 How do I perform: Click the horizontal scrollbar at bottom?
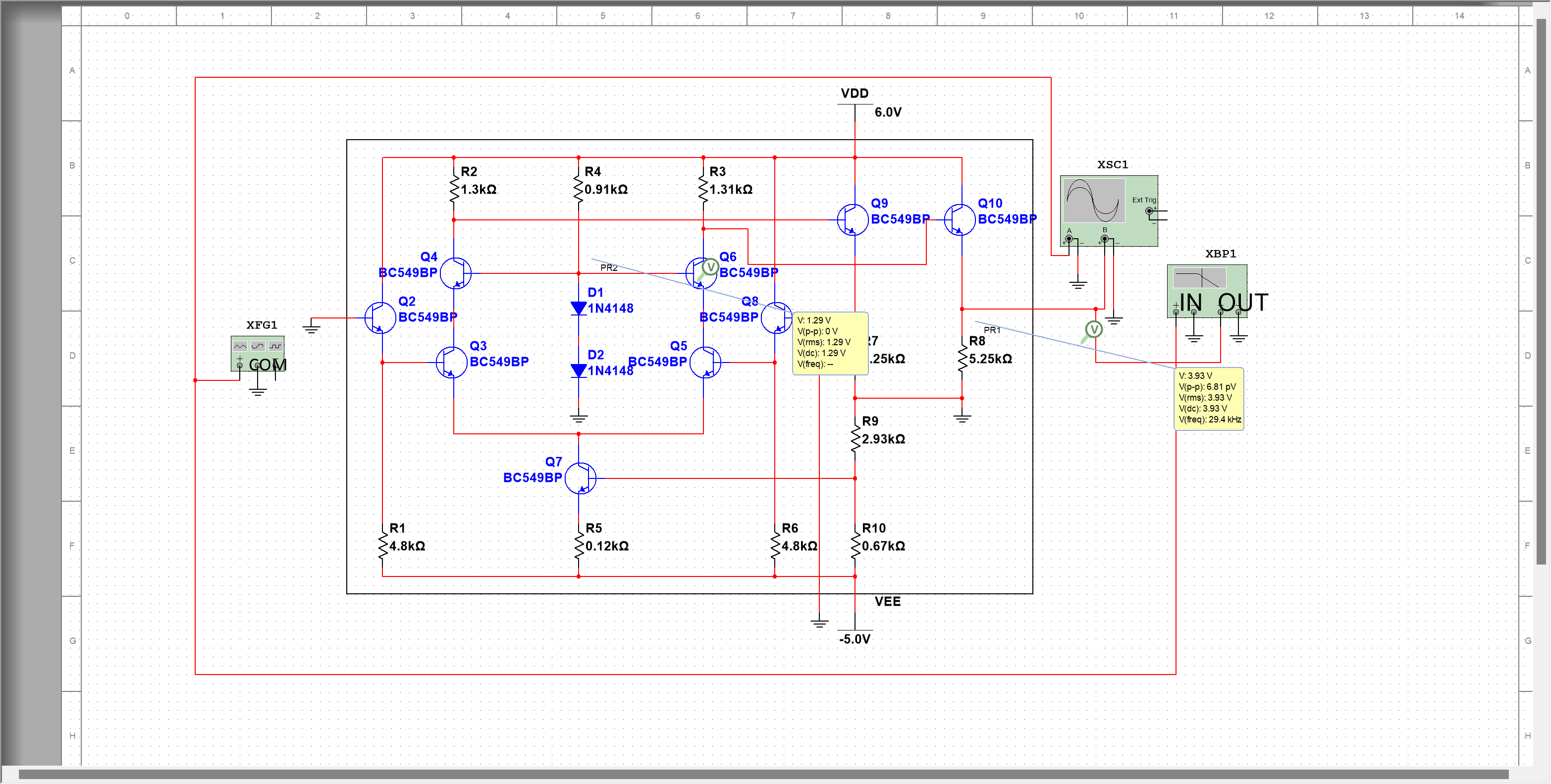click(763, 775)
